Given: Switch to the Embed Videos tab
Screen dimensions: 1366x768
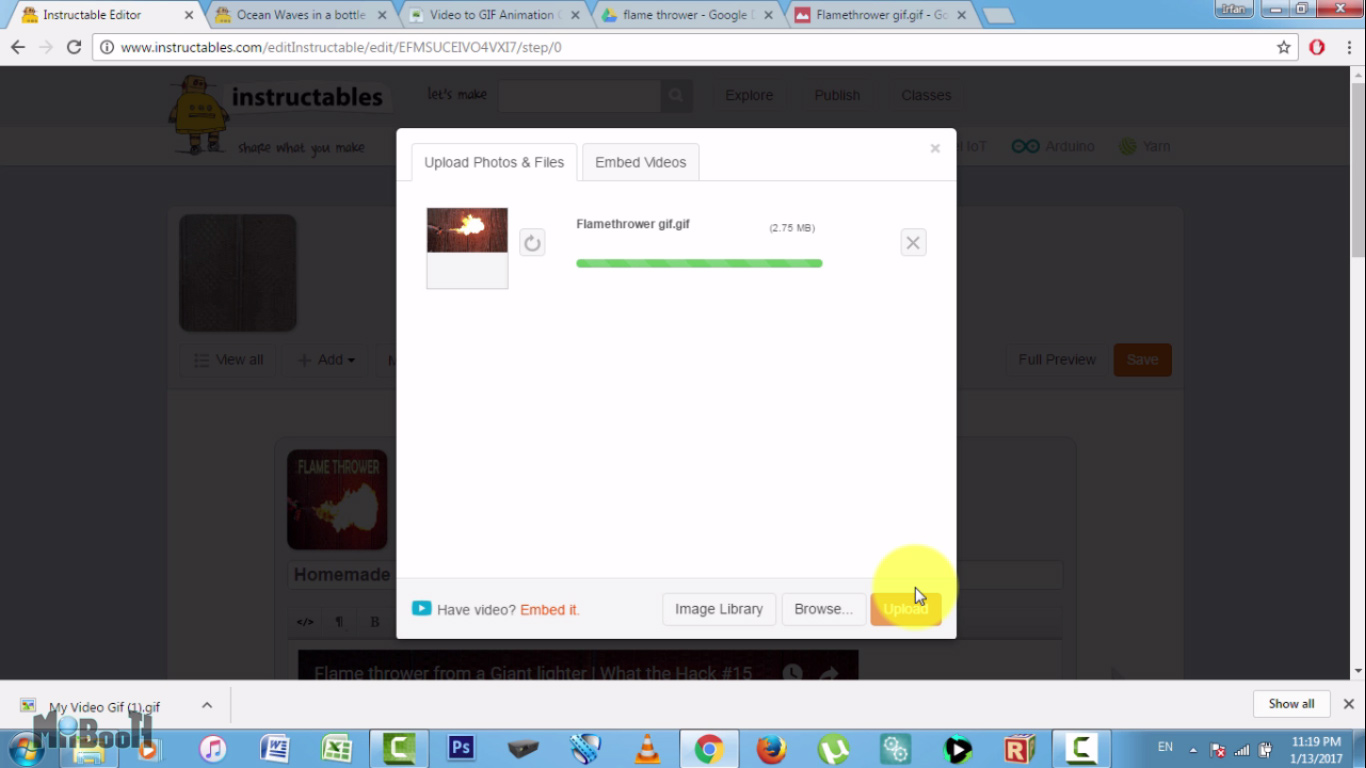Looking at the screenshot, I should (641, 162).
